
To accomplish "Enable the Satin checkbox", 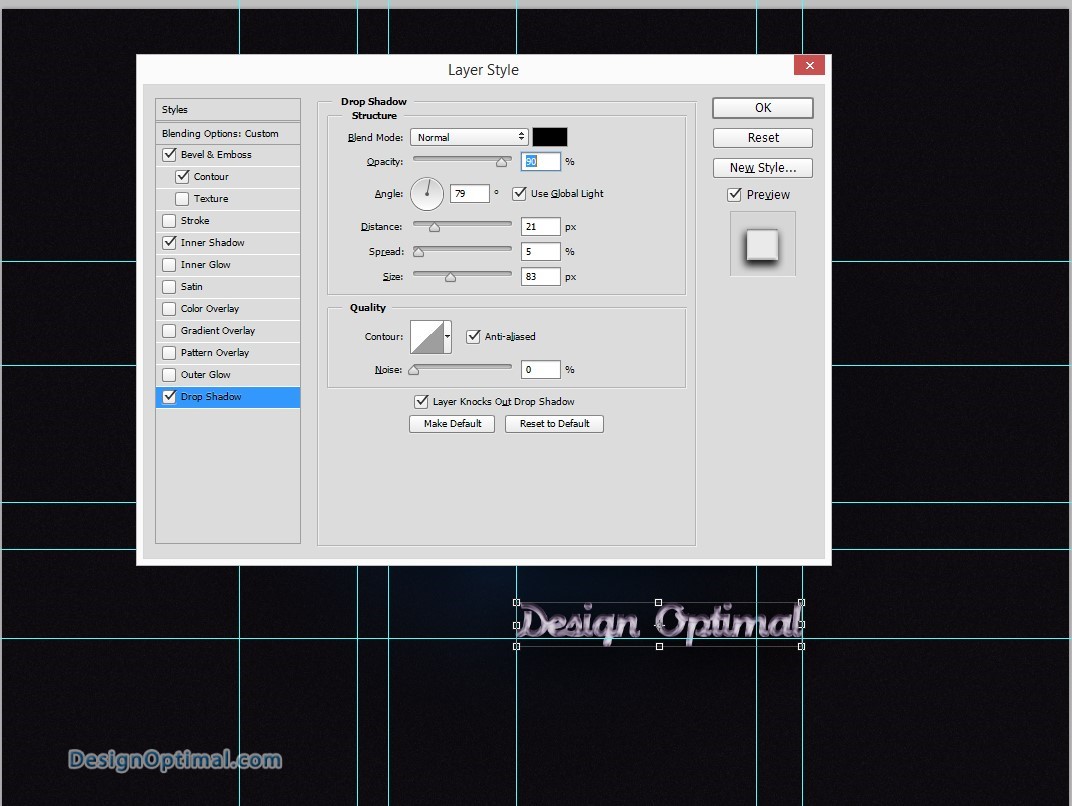I will pyautogui.click(x=169, y=286).
